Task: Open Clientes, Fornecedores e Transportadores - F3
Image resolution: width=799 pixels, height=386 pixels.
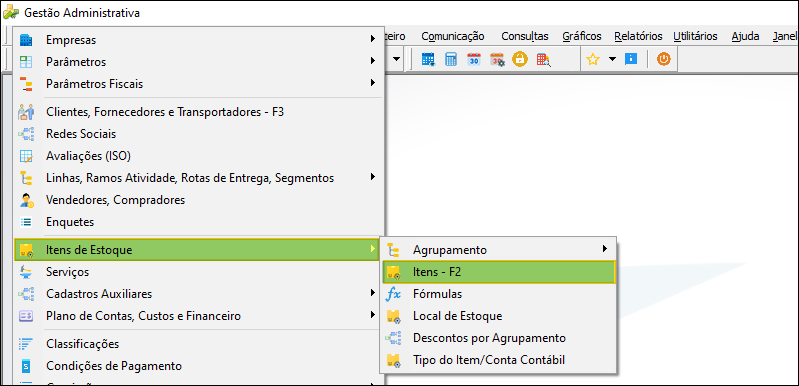Action: (x=197, y=112)
